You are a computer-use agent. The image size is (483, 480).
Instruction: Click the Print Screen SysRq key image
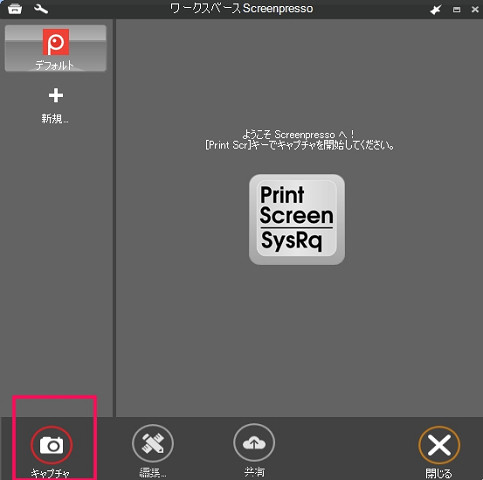(x=297, y=219)
